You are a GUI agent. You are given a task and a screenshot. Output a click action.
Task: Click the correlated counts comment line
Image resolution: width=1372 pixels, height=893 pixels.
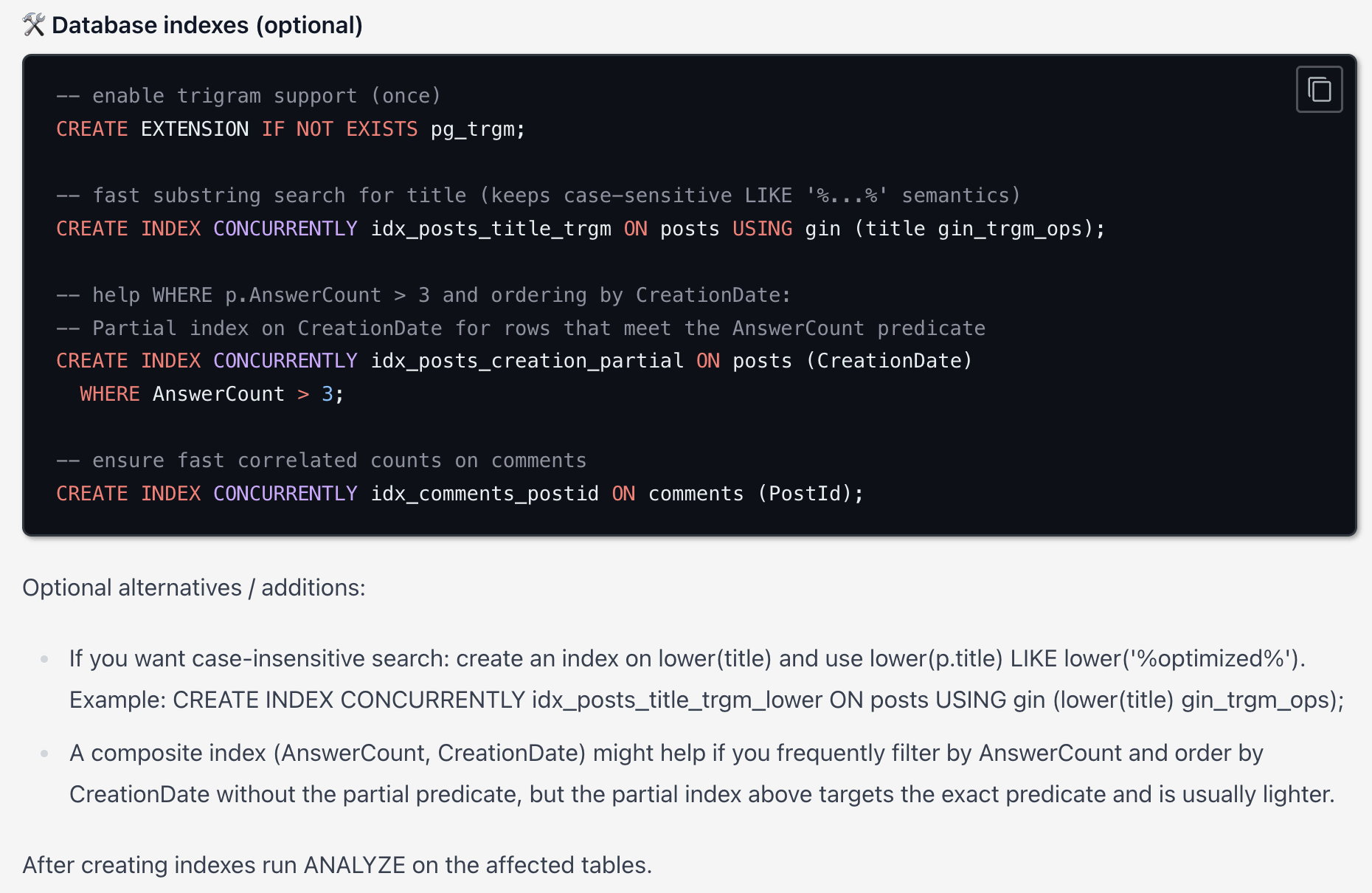[x=322, y=460]
